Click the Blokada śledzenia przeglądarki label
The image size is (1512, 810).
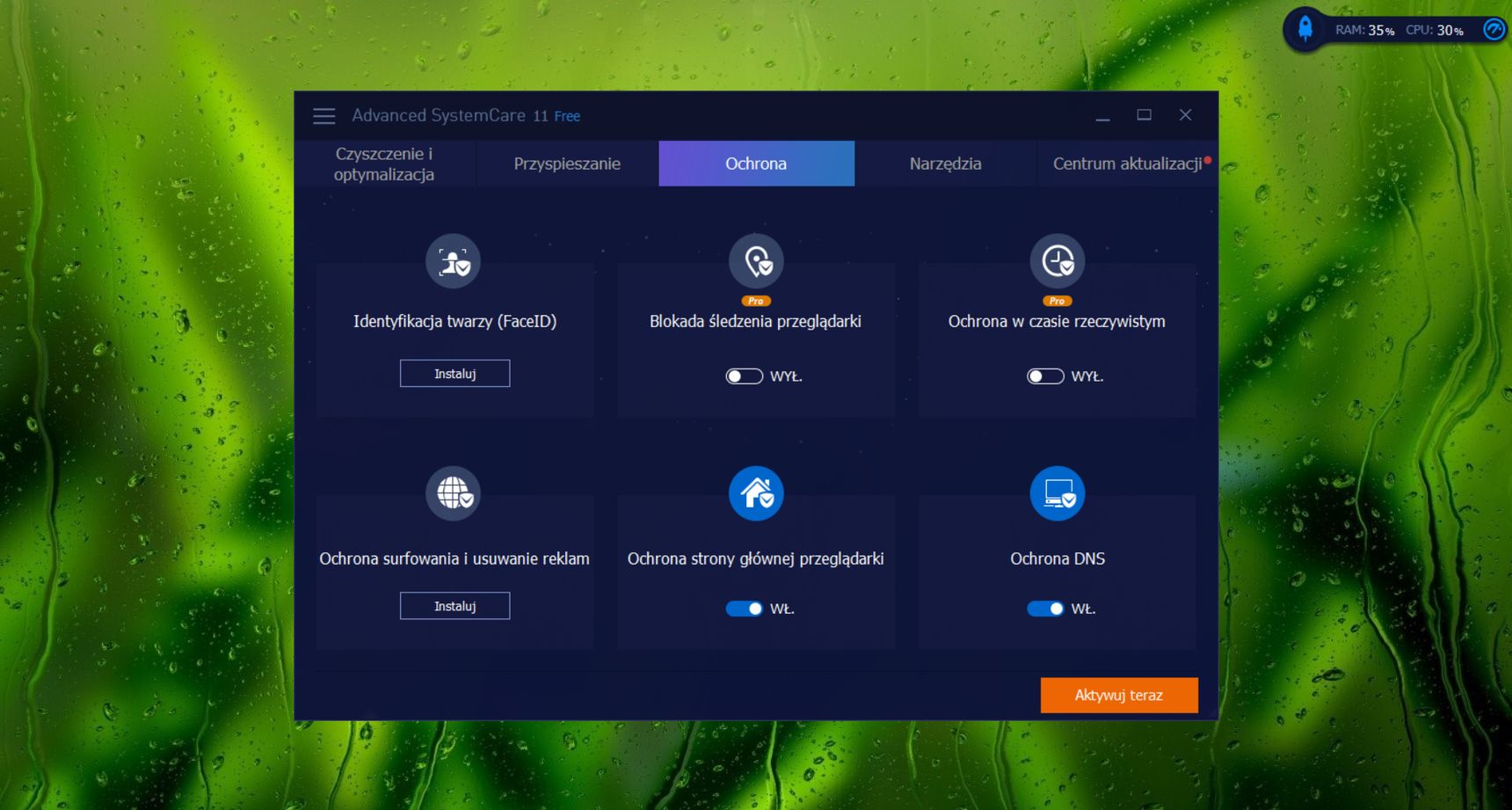(x=755, y=322)
